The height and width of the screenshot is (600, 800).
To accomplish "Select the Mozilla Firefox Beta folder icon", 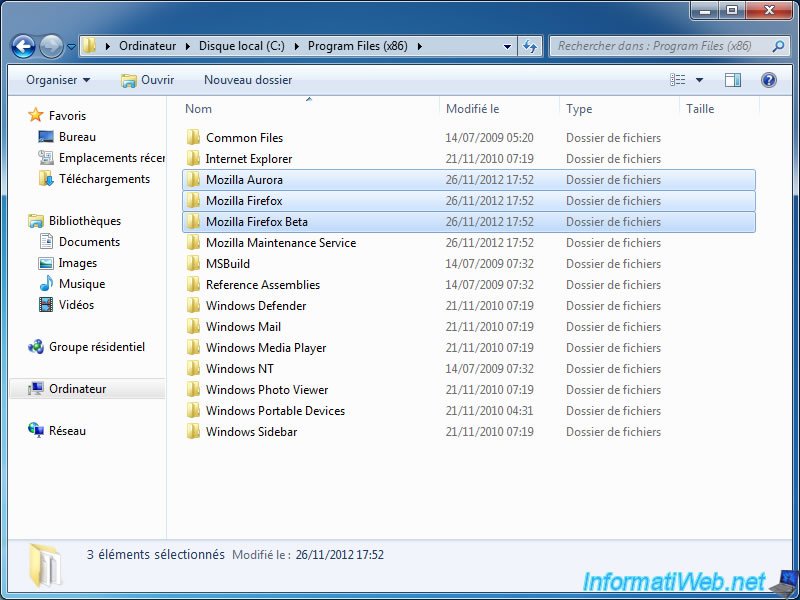I will coord(193,221).
